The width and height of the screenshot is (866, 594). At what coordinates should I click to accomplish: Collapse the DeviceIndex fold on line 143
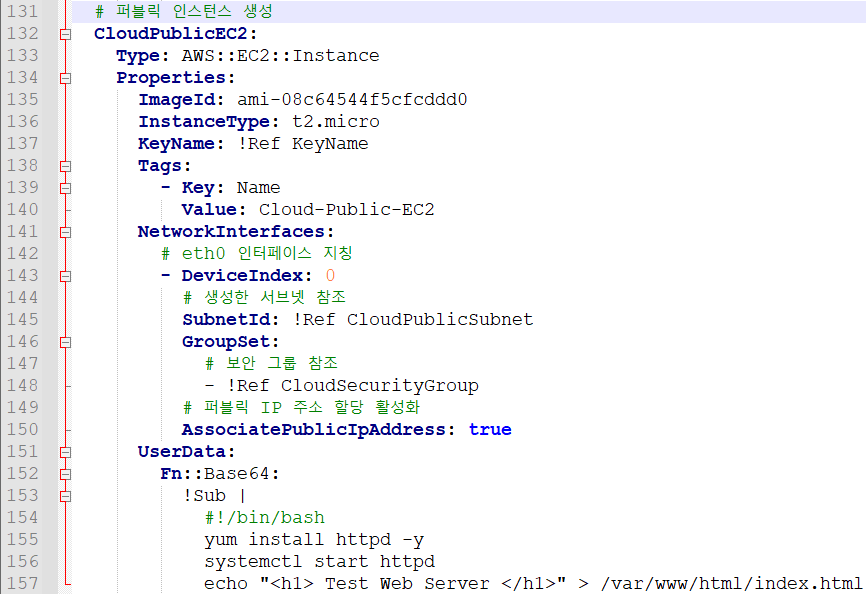(x=65, y=276)
